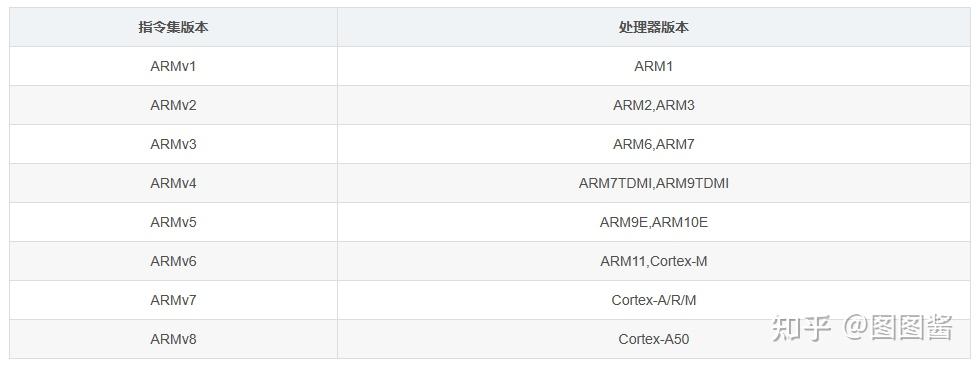Select the ARMv5 cell
Viewport: 978px width, 367px height.
click(173, 222)
